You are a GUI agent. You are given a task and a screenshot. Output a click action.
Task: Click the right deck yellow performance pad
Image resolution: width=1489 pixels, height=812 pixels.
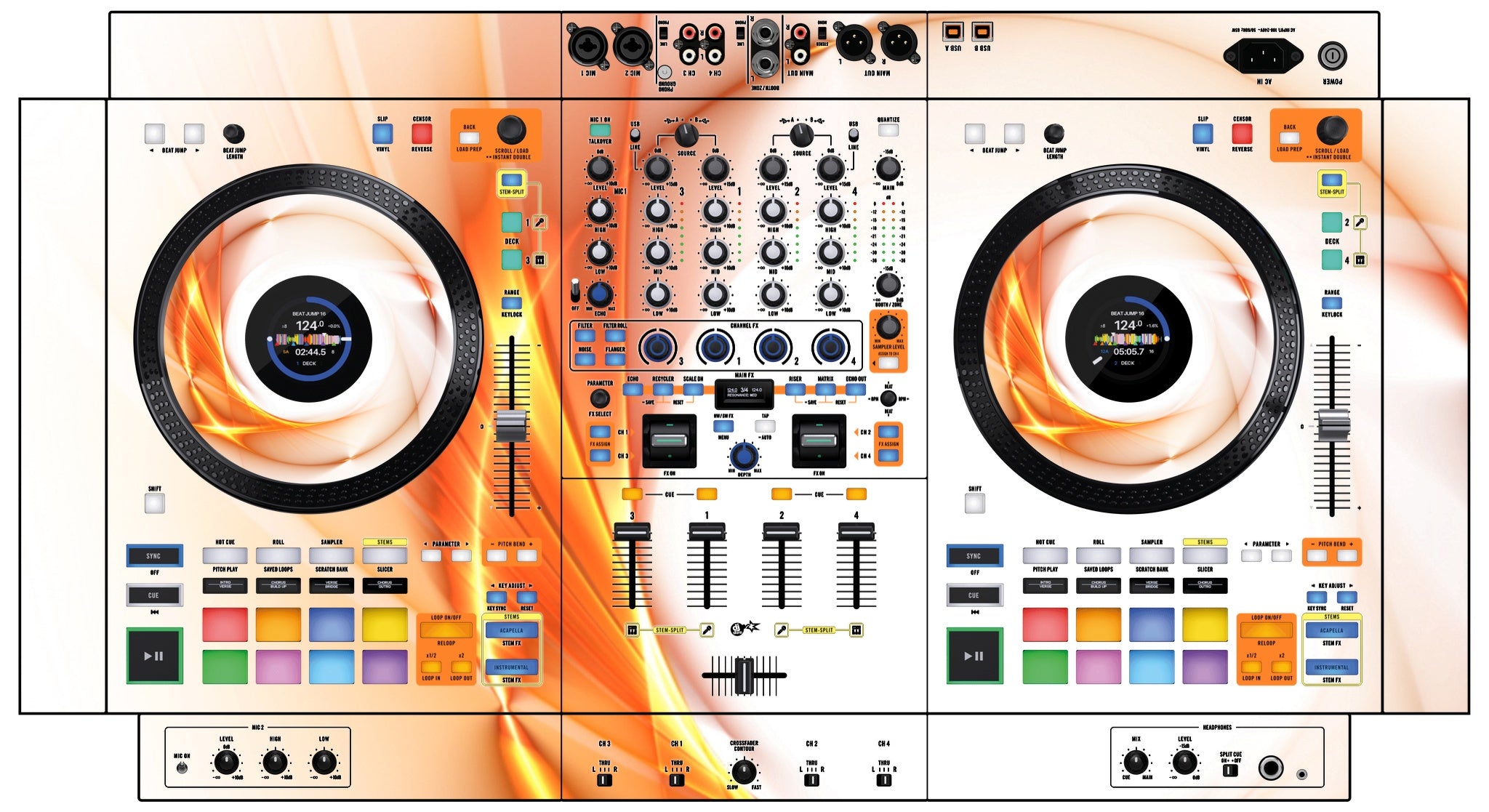[x=1205, y=624]
